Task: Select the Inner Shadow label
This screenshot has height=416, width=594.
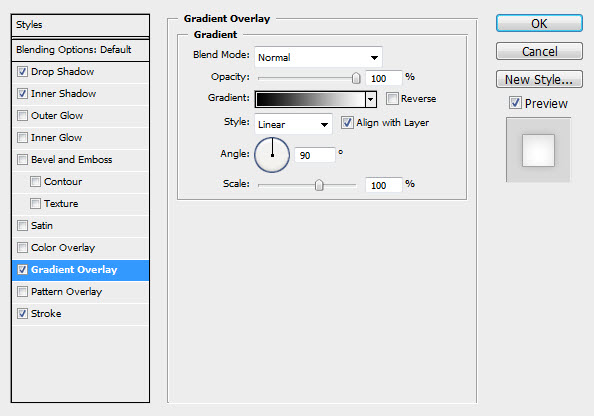Action: [x=63, y=94]
